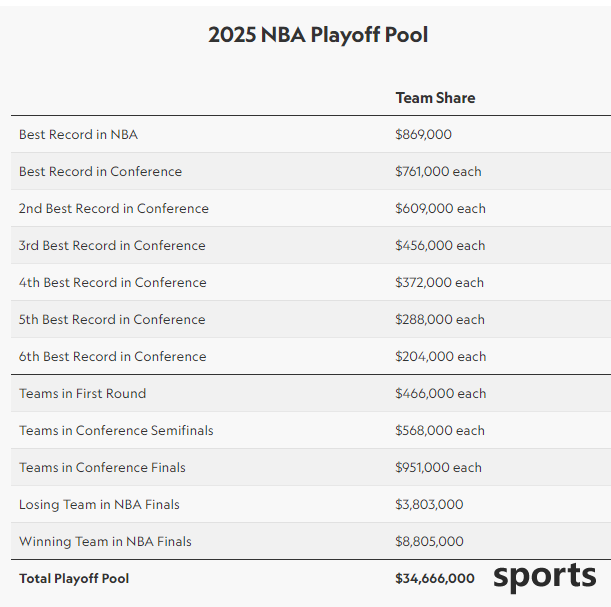The width and height of the screenshot is (611, 607).
Task: Click the '$761,000 each' amount
Action: [x=438, y=171]
